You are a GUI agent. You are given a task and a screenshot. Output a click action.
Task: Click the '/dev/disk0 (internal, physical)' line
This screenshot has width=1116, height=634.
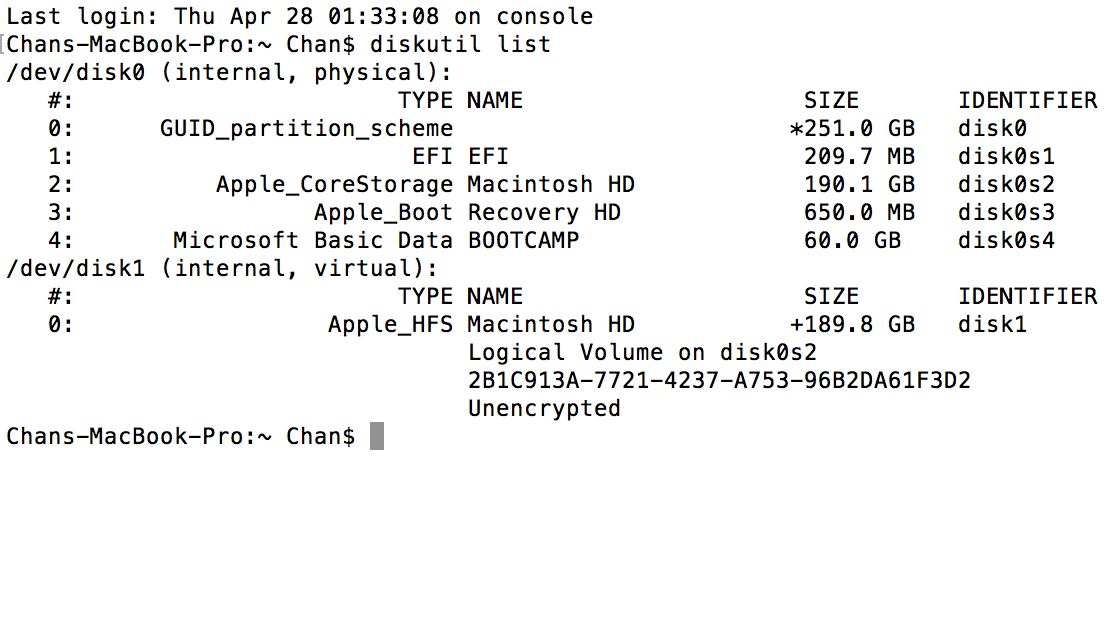point(229,73)
